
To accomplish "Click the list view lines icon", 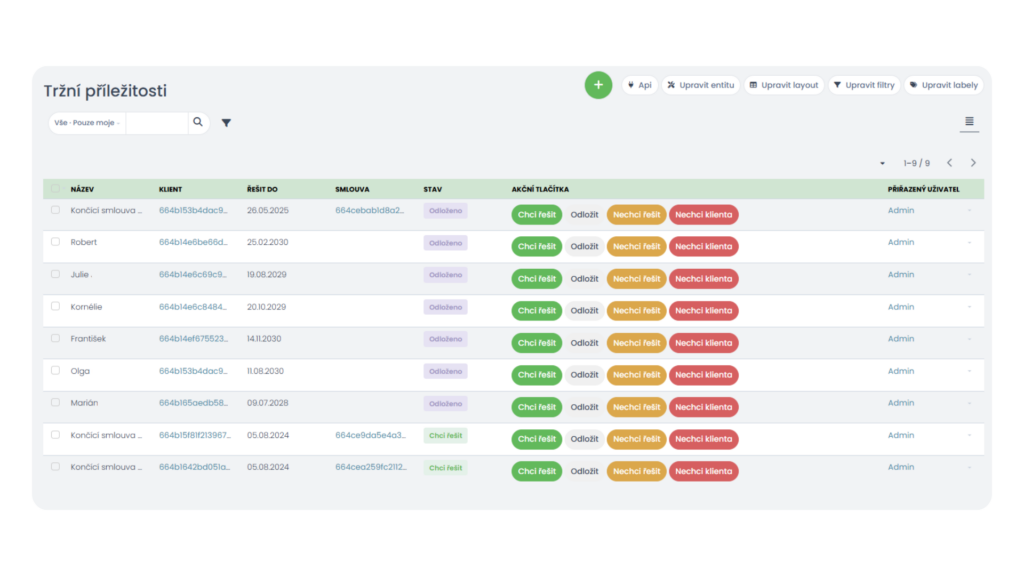I will point(968,122).
